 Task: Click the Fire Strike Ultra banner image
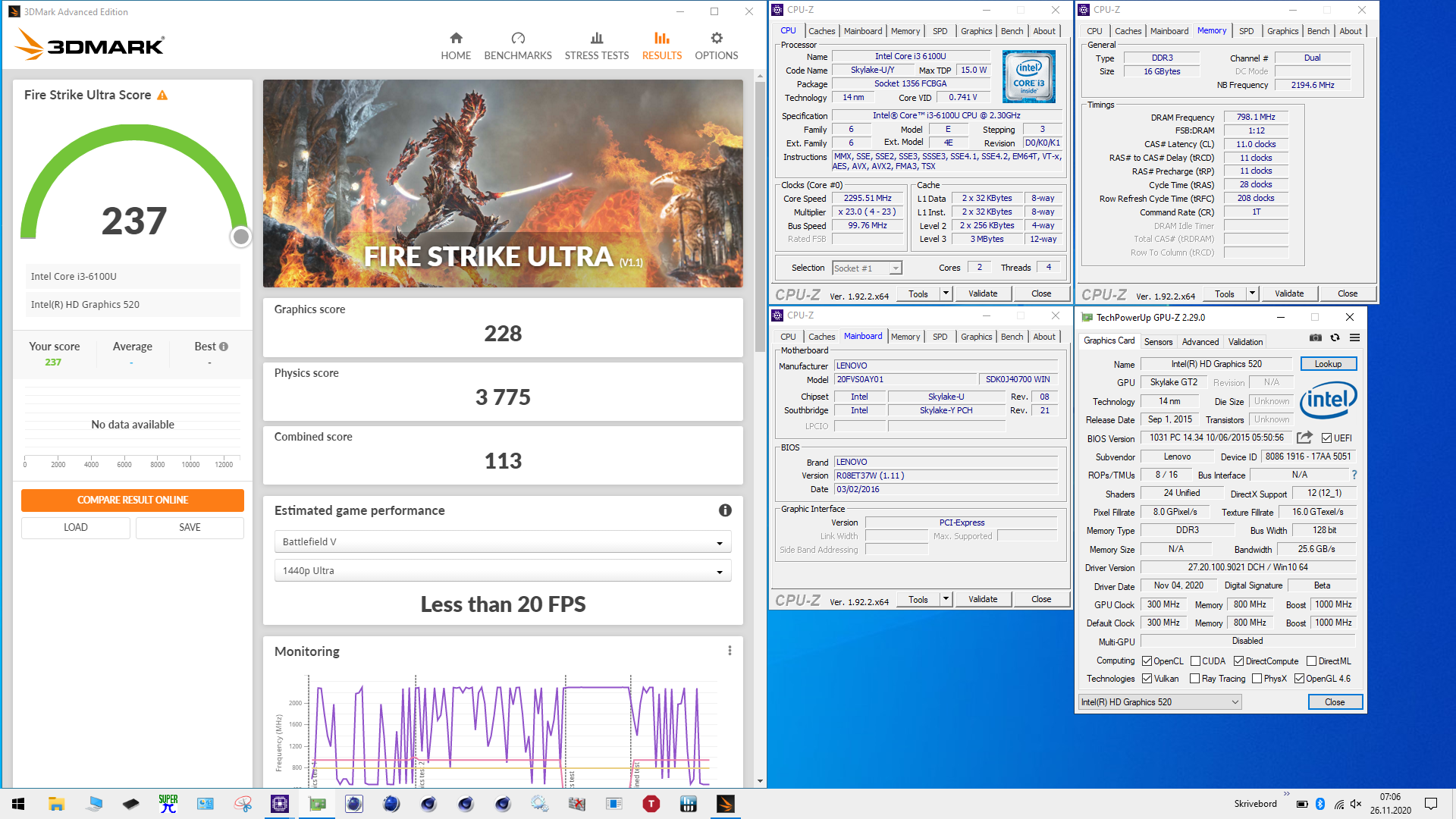[503, 184]
